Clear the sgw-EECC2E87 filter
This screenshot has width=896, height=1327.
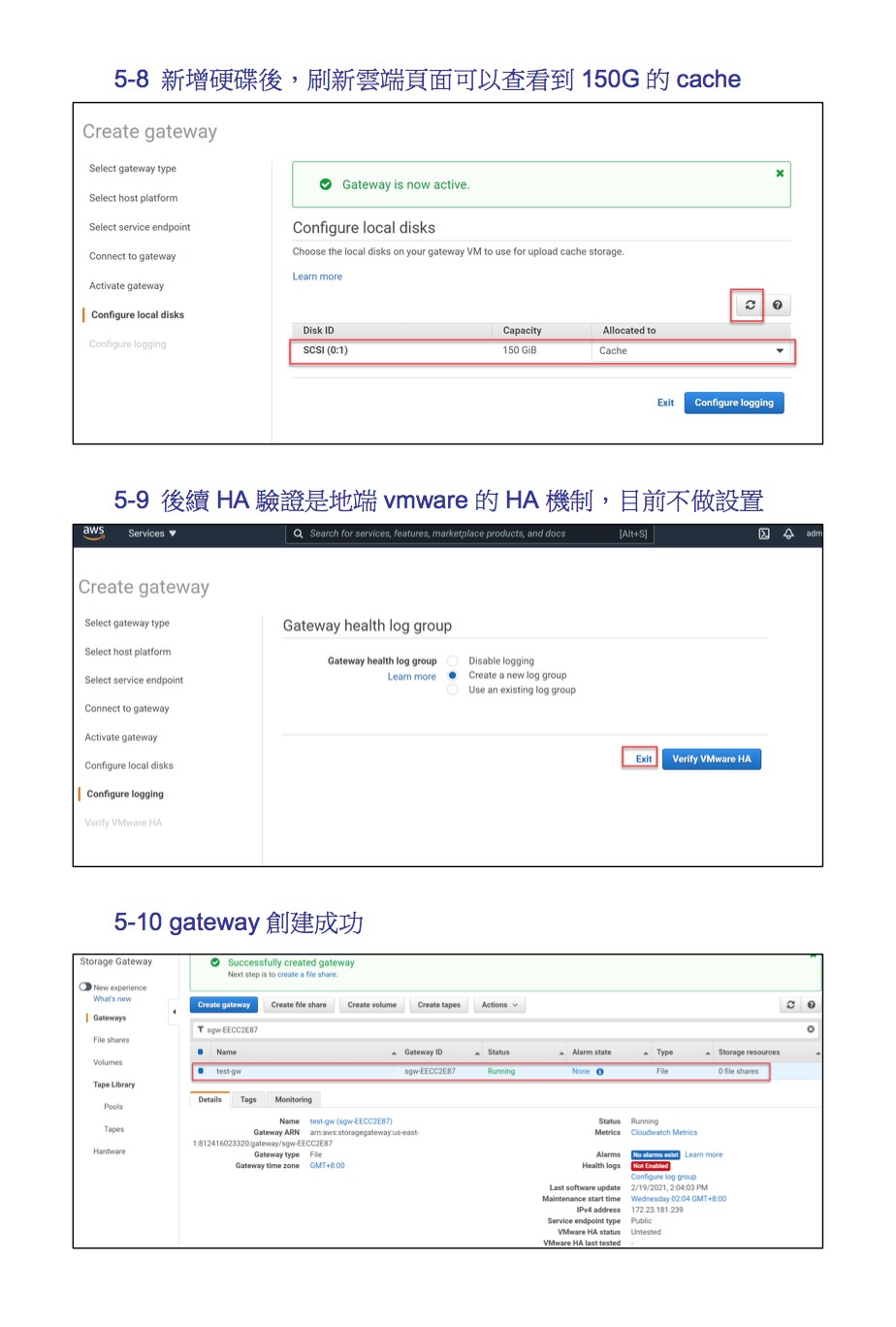tap(811, 1029)
